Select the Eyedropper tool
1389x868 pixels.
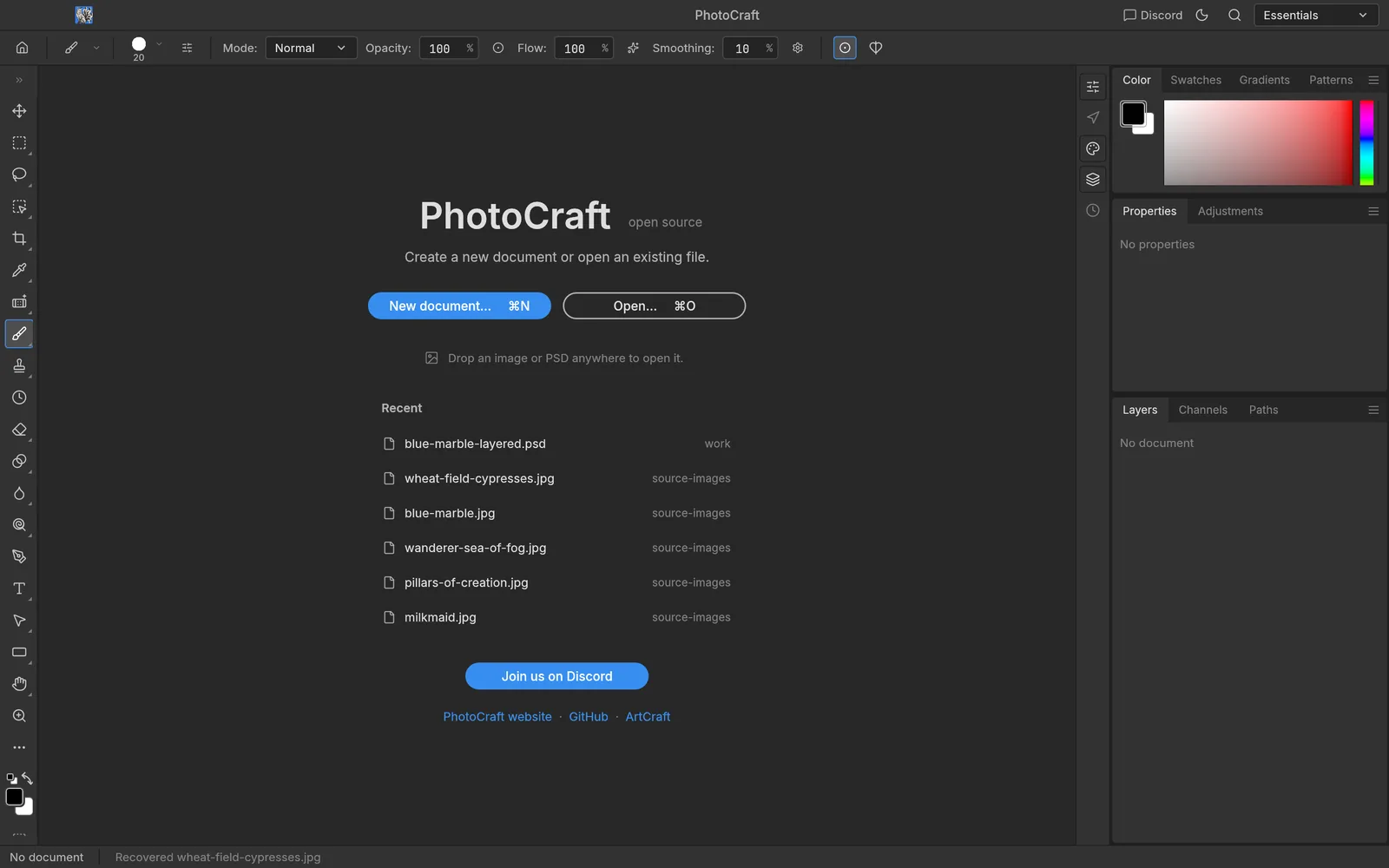click(x=19, y=270)
